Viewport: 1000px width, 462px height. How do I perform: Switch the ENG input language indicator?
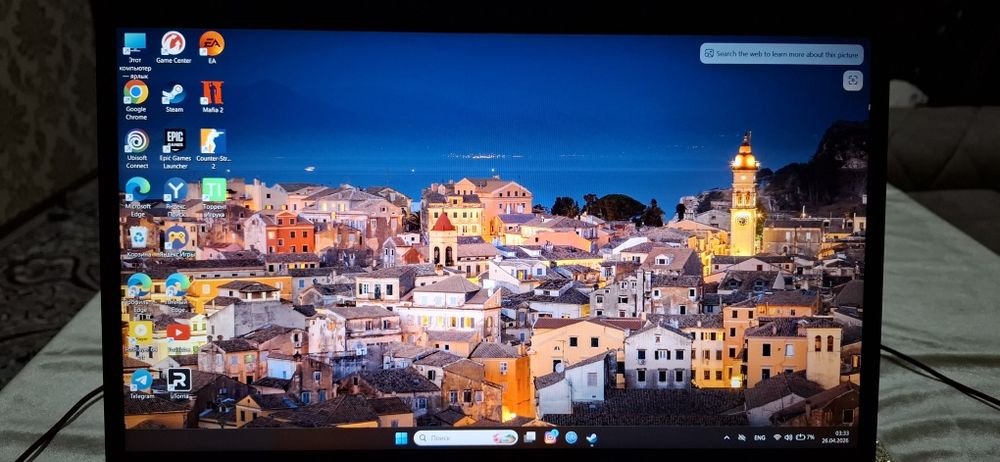pos(760,438)
